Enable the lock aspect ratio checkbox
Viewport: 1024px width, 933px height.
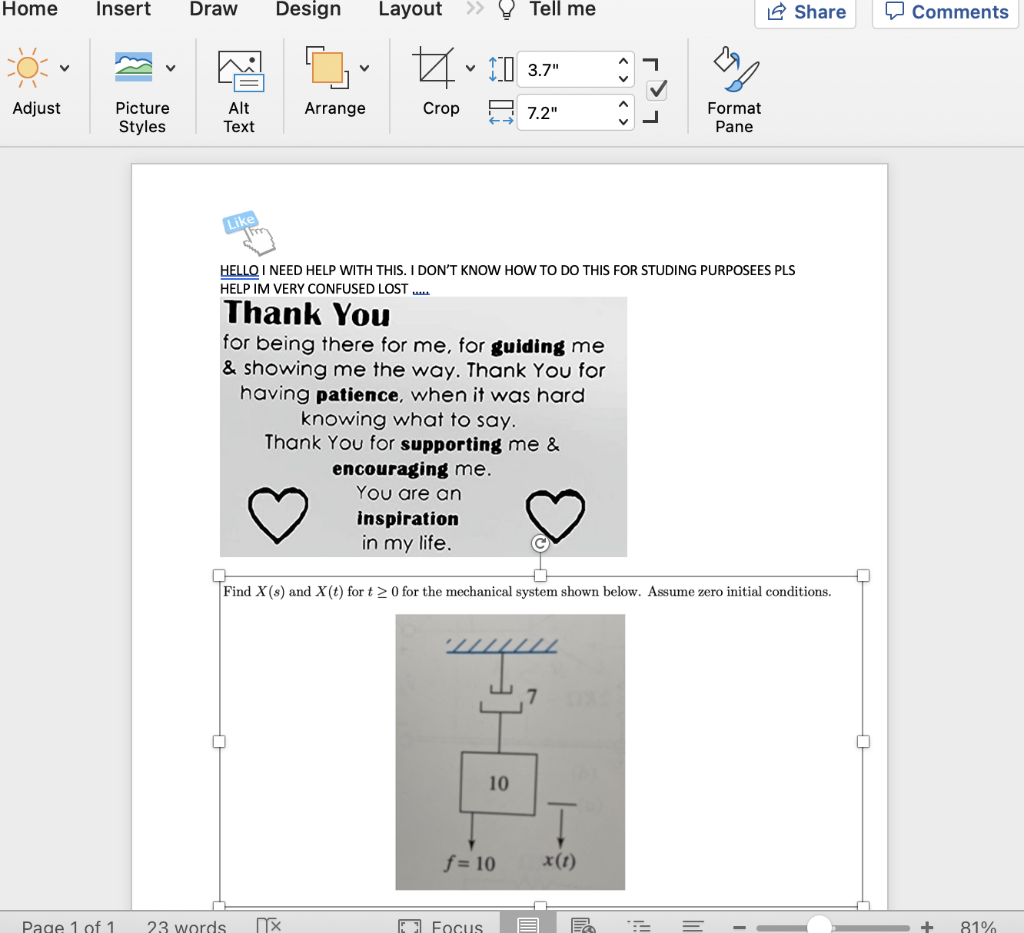656,90
